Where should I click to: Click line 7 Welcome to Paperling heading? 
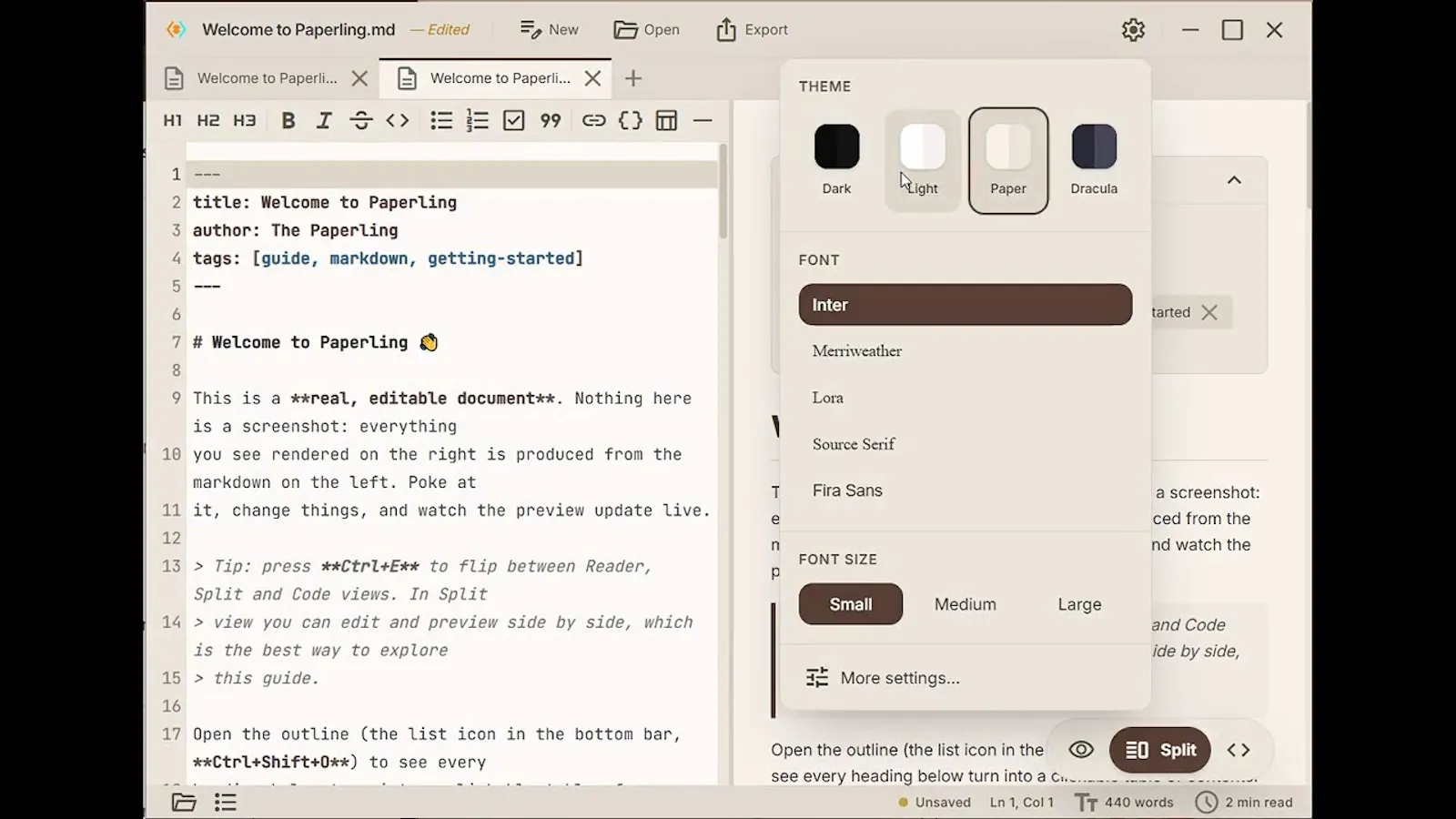pyautogui.click(x=315, y=342)
